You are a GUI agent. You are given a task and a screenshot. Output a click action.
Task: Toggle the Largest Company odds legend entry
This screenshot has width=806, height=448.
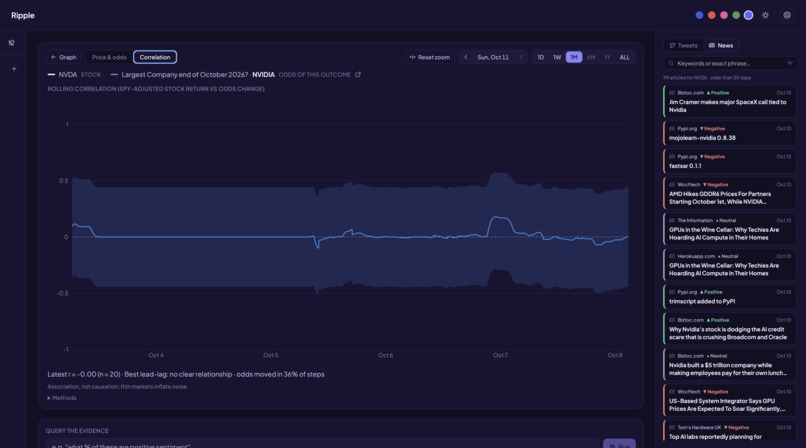tap(230, 74)
